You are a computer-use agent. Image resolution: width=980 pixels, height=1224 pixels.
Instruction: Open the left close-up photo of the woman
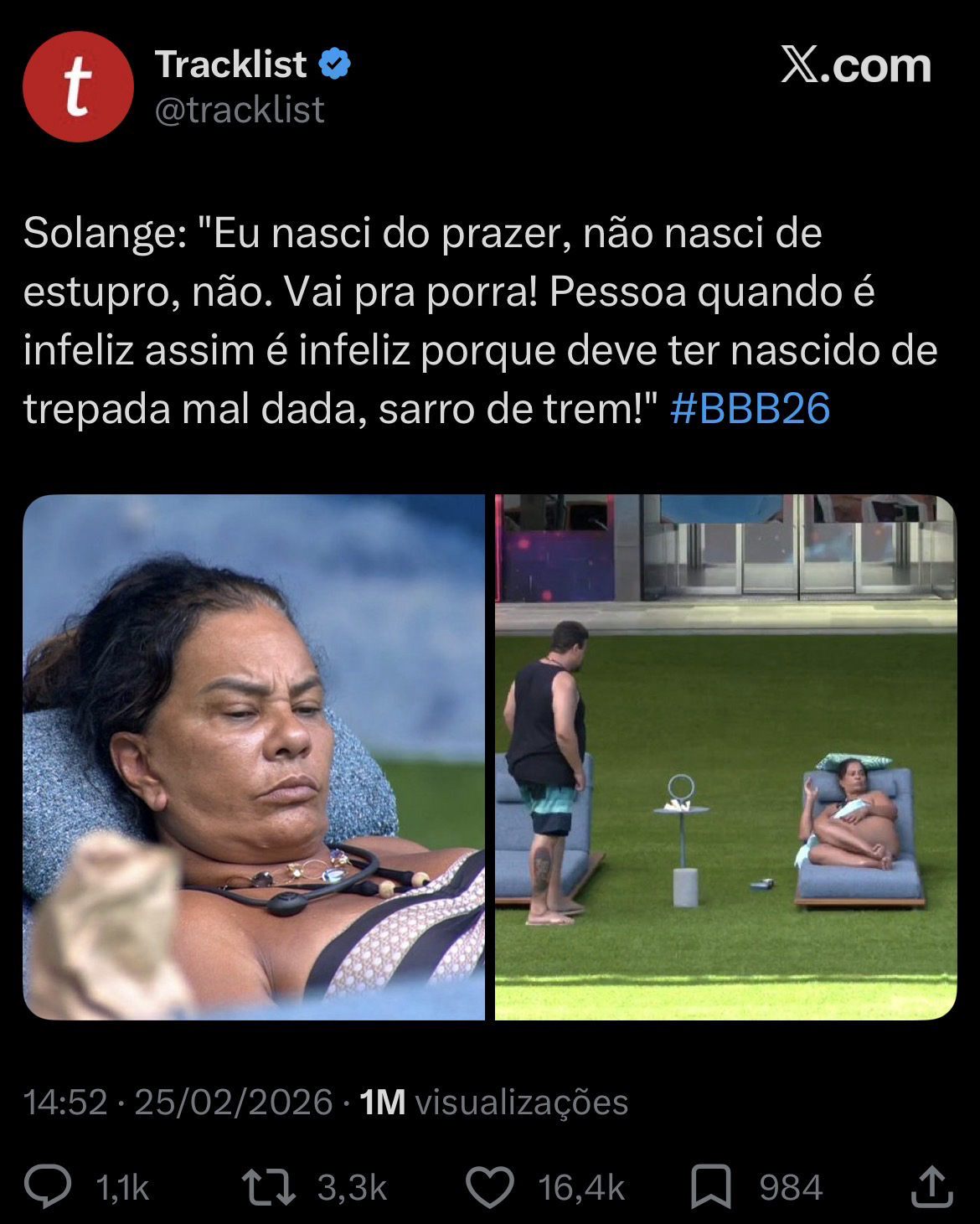tap(254, 757)
